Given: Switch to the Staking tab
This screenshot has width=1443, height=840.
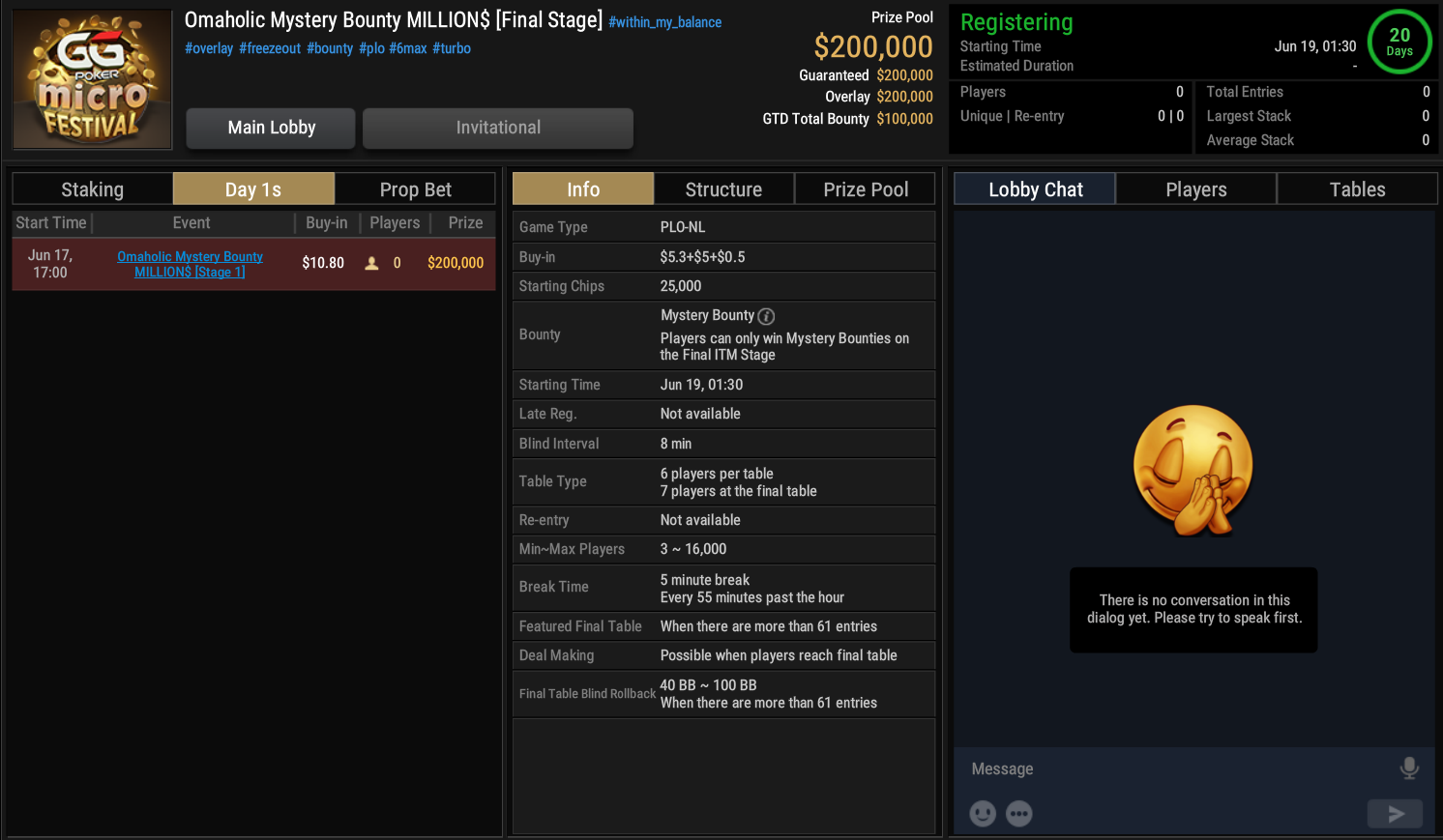Looking at the screenshot, I should (93, 189).
